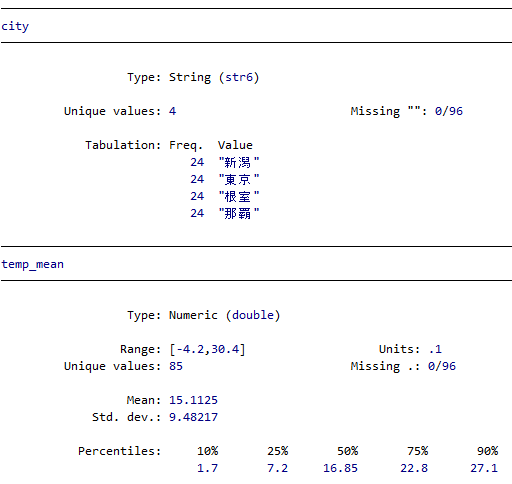
Task: Click the 75% percentile column header
Action: pos(417,451)
